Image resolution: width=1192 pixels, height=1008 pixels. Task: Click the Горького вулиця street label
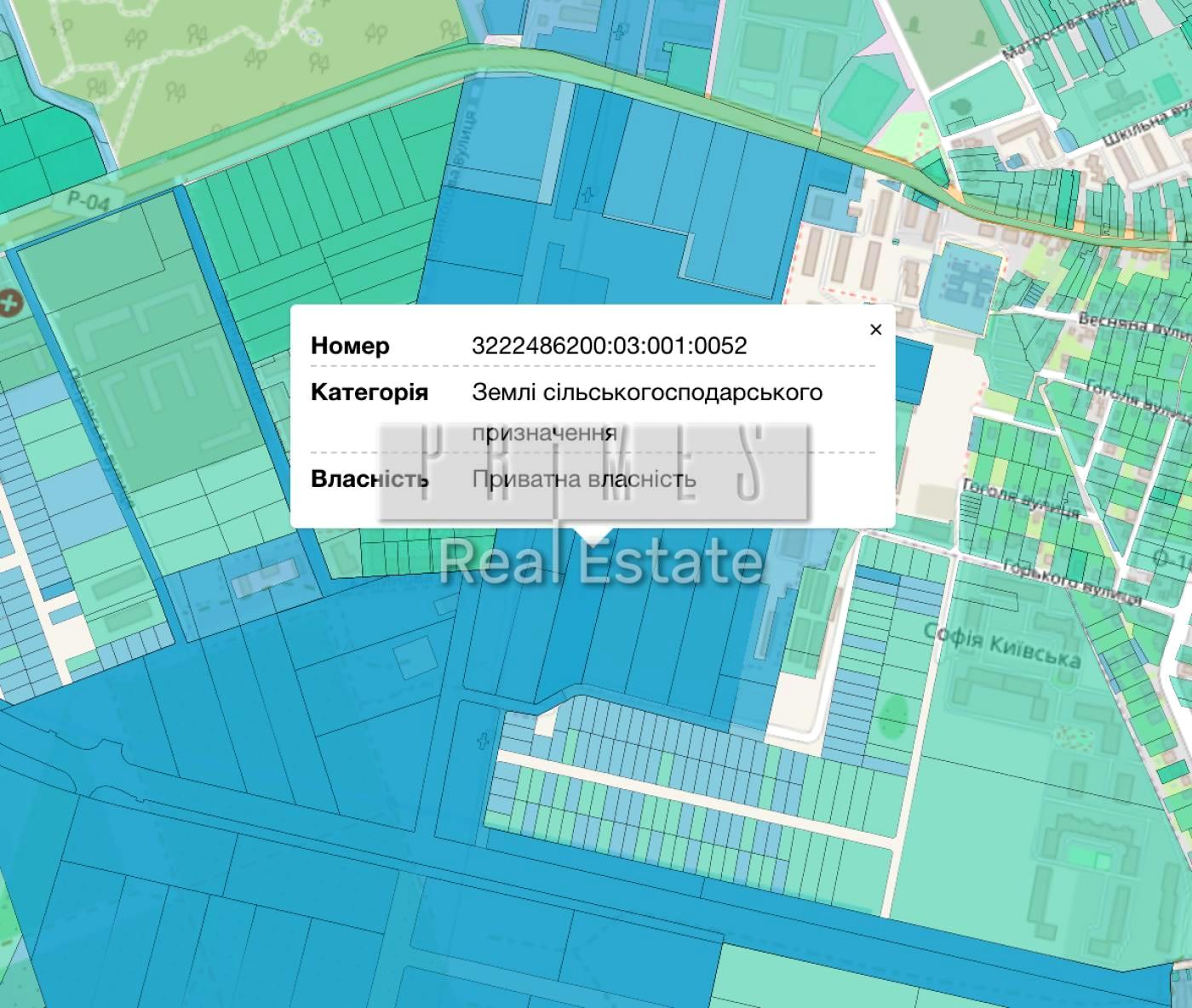[1071, 583]
